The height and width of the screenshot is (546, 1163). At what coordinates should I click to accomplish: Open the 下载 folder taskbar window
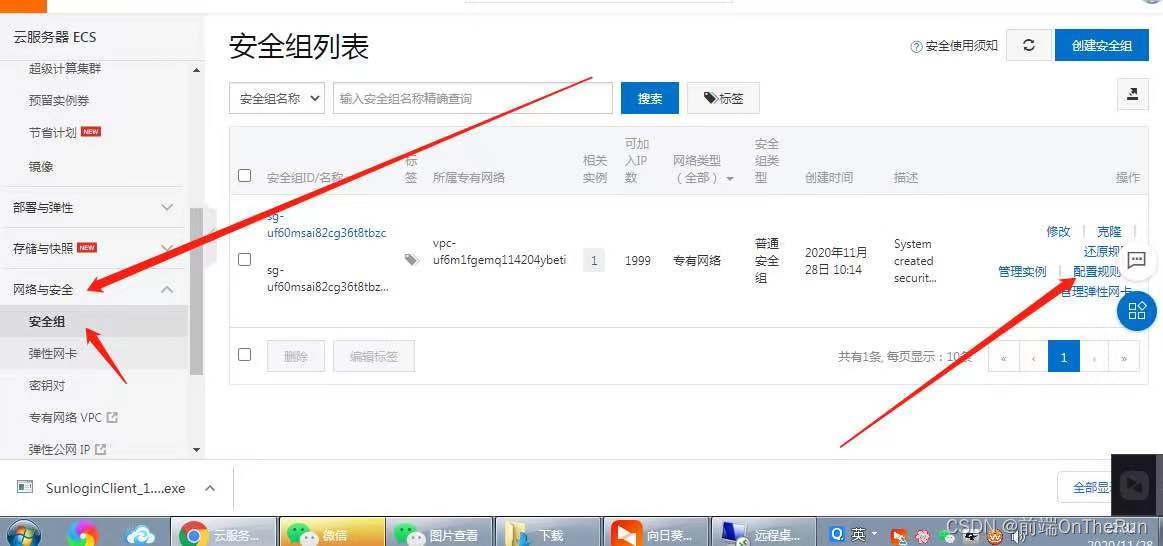click(547, 533)
